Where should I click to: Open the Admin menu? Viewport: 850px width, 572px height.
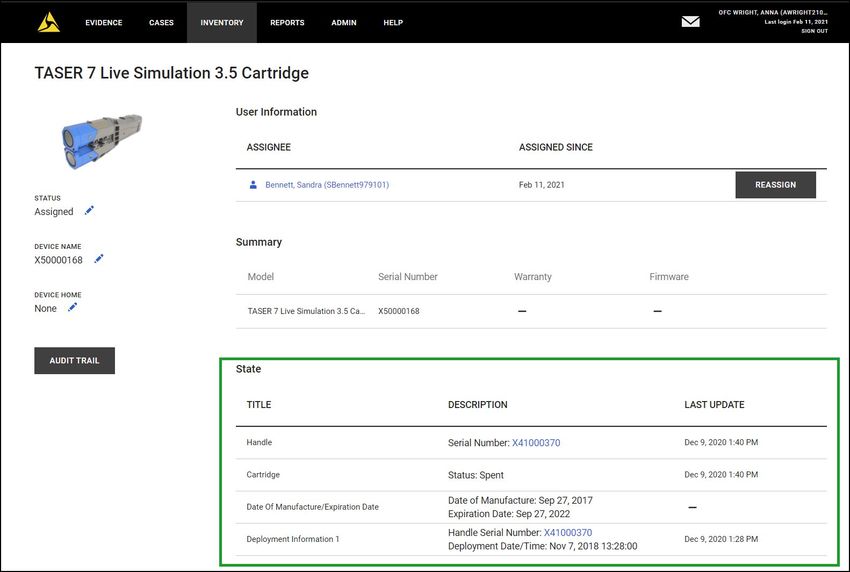point(344,23)
